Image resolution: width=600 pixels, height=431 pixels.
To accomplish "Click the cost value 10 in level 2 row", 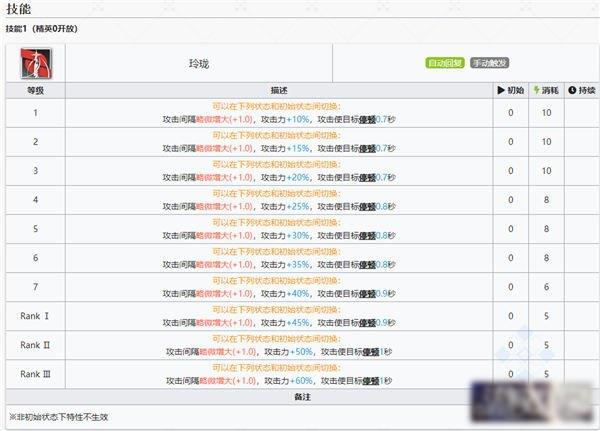I will pyautogui.click(x=546, y=142).
